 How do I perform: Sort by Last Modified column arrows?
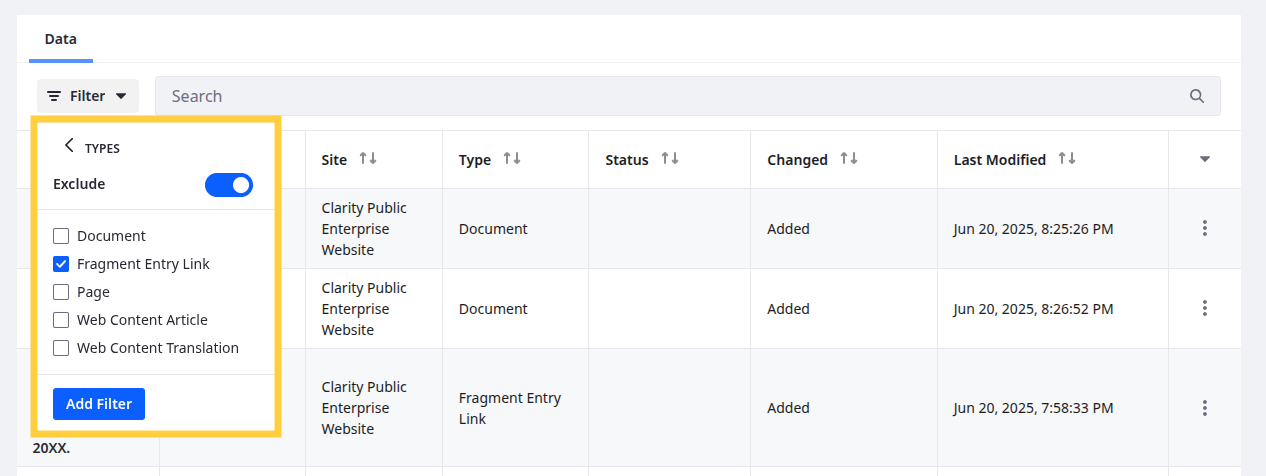[1067, 159]
